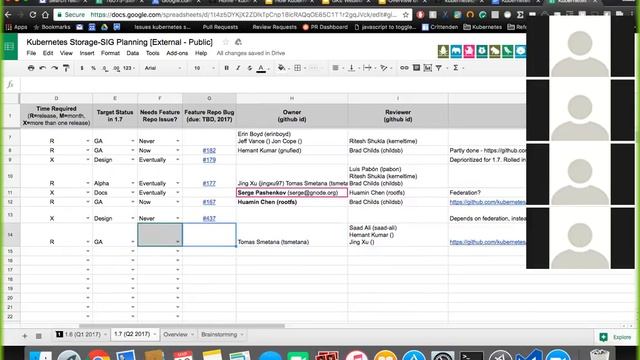The height and width of the screenshot is (360, 640).
Task: Switch to the Overview sheet tab
Action: pyautogui.click(x=176, y=335)
